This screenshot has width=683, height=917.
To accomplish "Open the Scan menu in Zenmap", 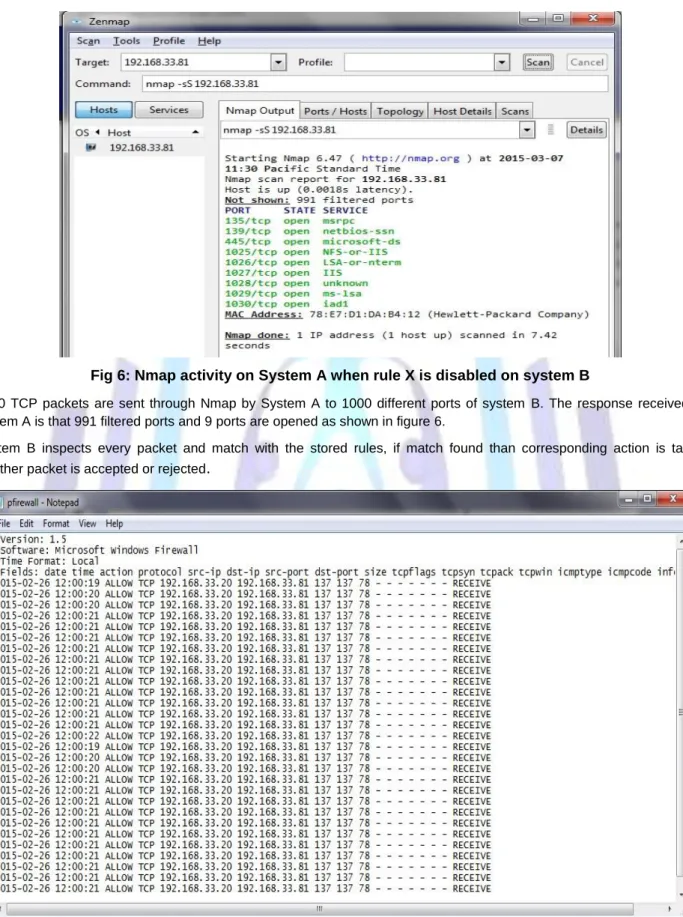I will (x=88, y=41).
